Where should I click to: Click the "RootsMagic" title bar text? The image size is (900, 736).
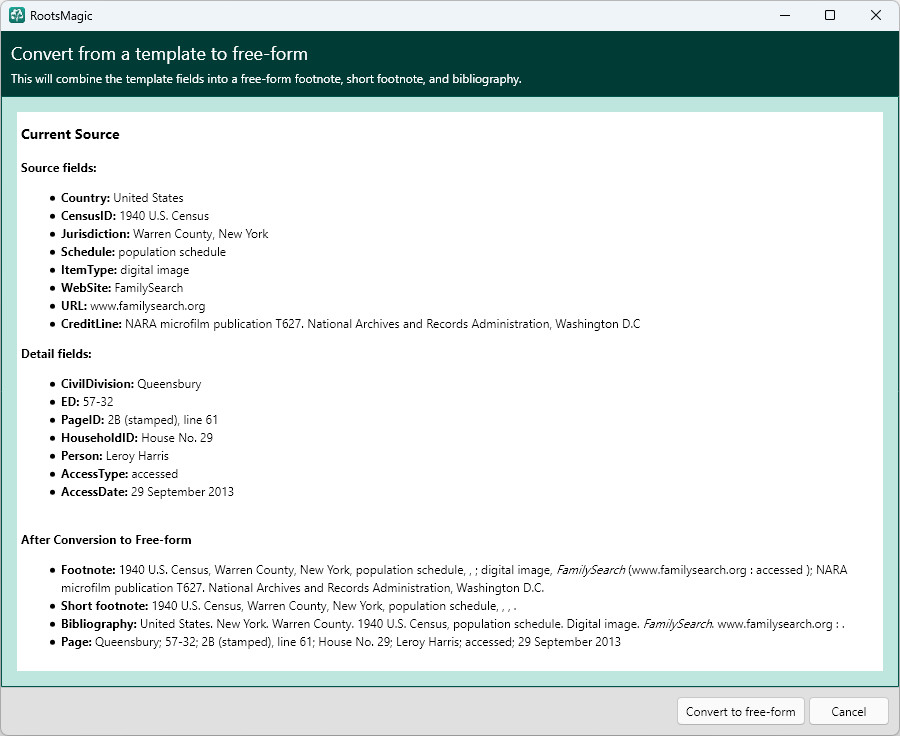[x=61, y=16]
